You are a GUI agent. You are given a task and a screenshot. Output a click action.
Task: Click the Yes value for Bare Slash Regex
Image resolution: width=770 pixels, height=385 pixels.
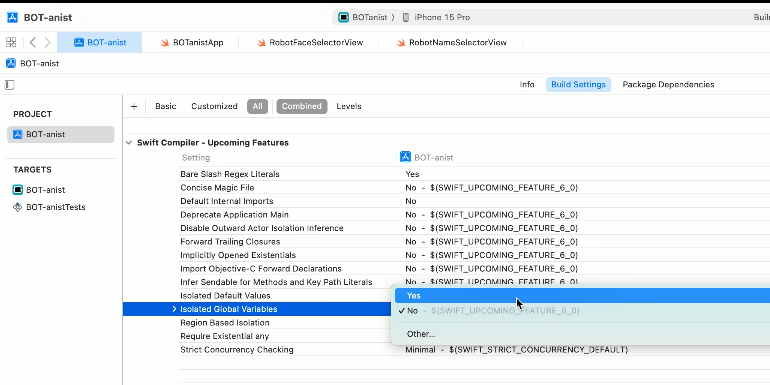point(412,174)
